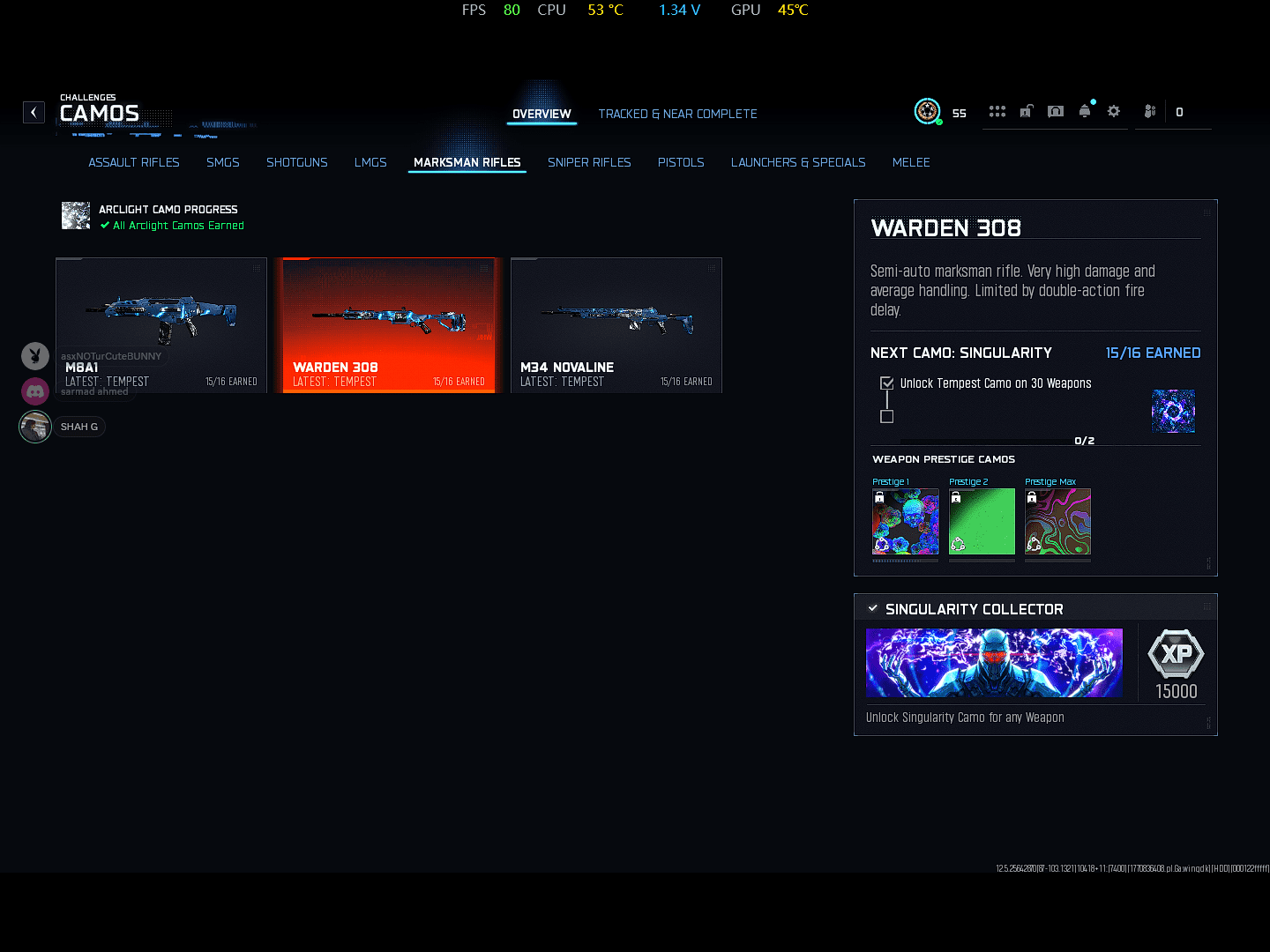Screen dimensions: 1270x952
Task: Click the empty second challenge checkbox
Action: tap(887, 416)
